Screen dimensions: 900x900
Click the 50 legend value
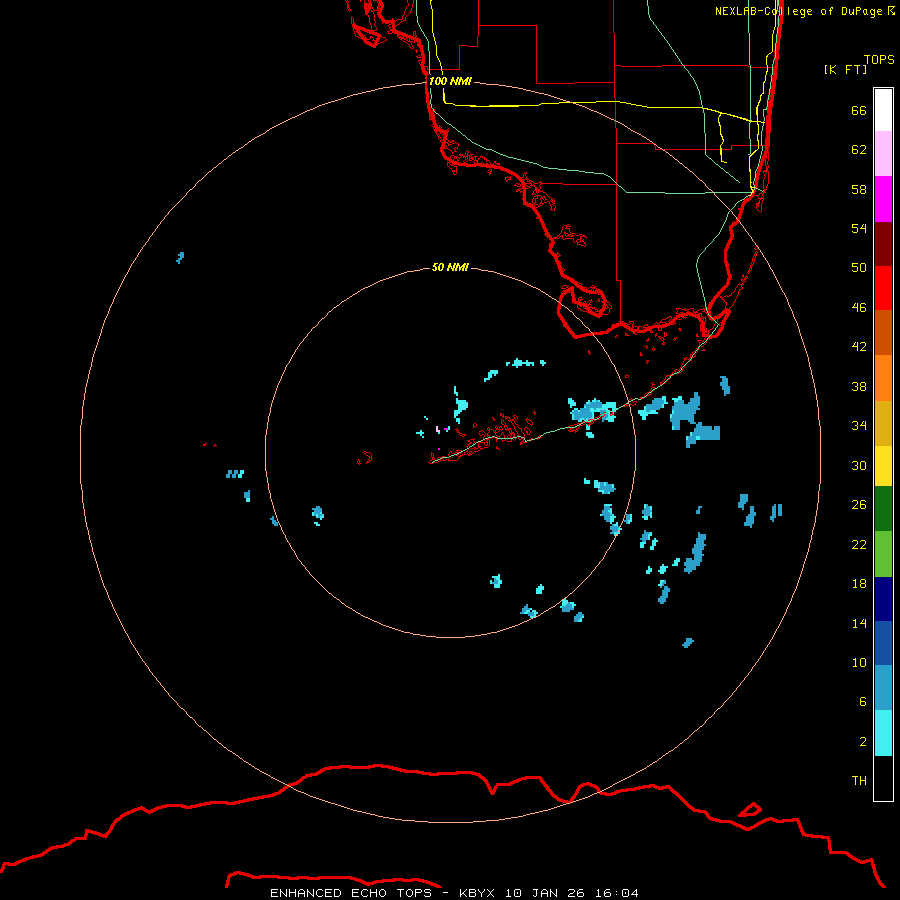[x=859, y=267]
